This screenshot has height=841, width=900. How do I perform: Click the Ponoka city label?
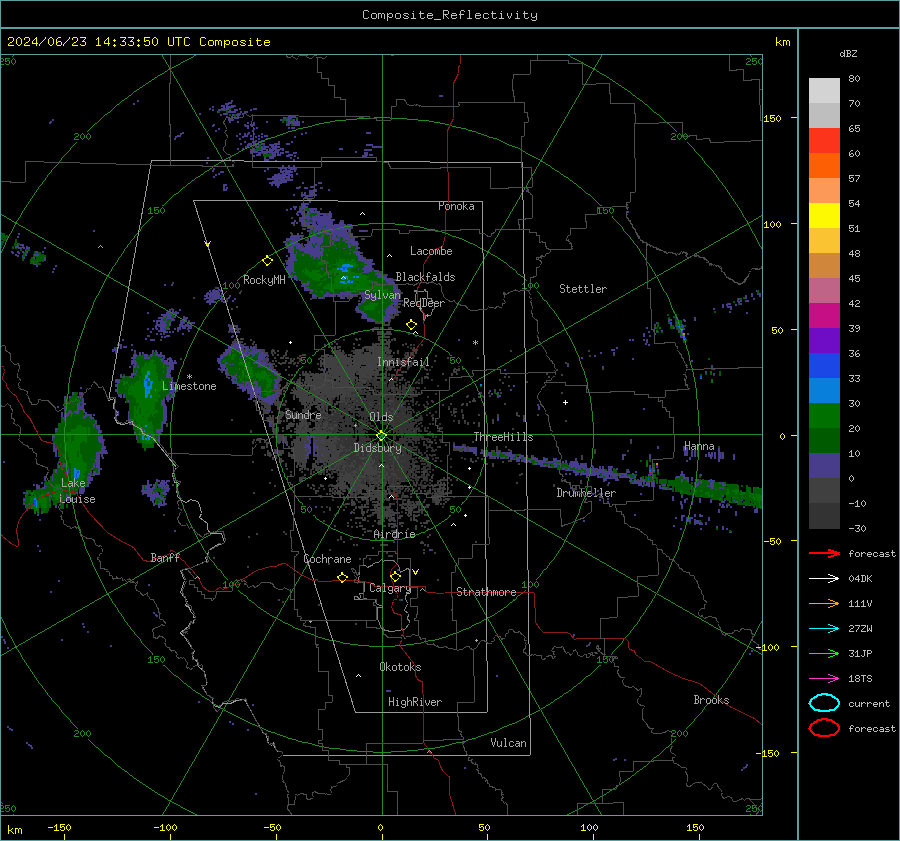[x=456, y=206]
